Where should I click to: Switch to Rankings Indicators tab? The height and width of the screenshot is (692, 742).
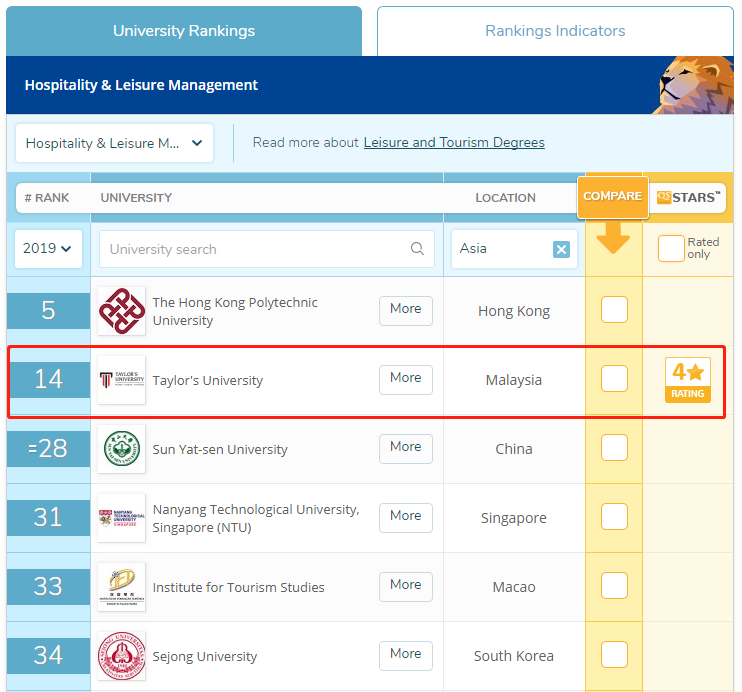[555, 31]
